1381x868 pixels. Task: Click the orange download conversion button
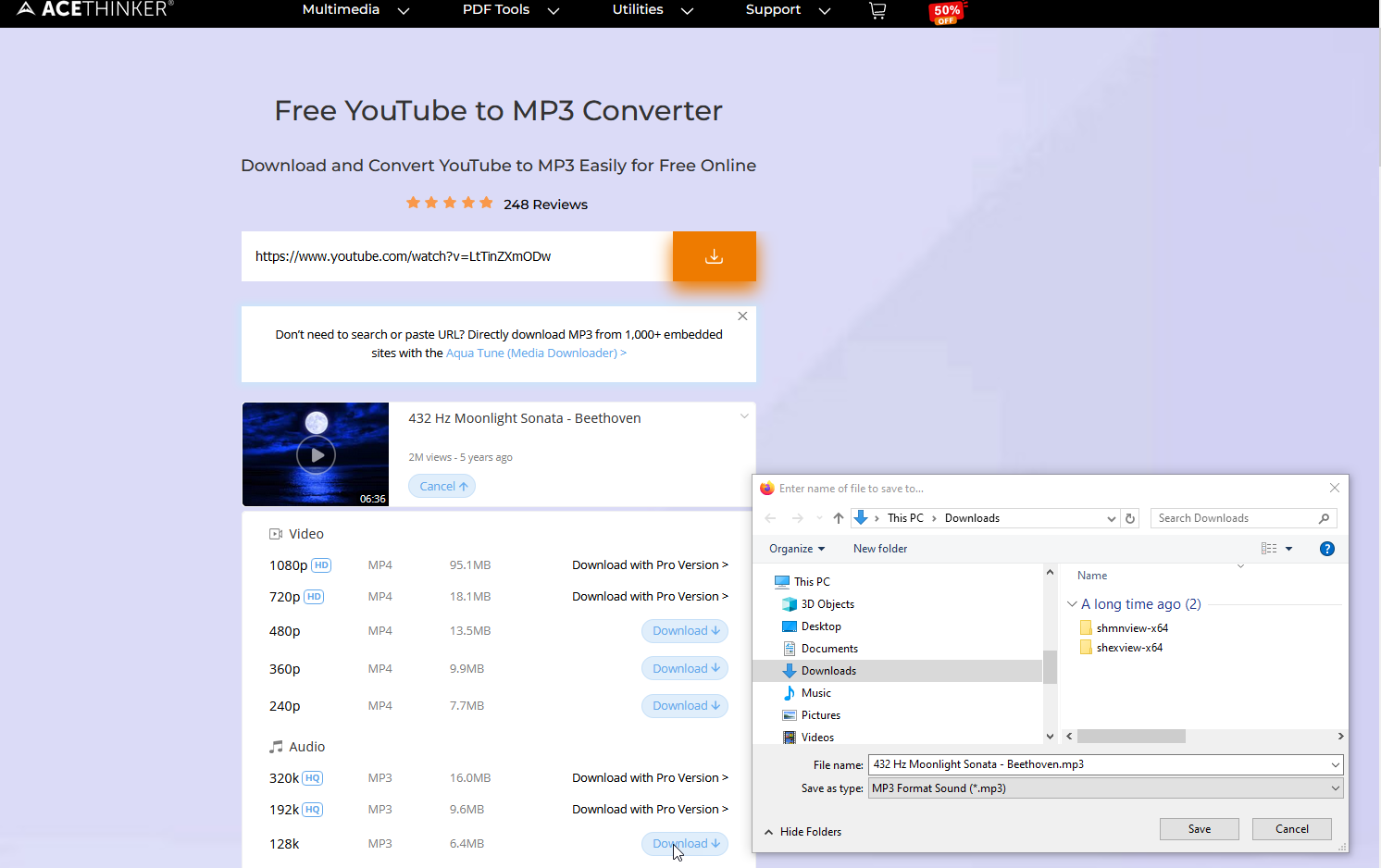pyautogui.click(x=714, y=256)
